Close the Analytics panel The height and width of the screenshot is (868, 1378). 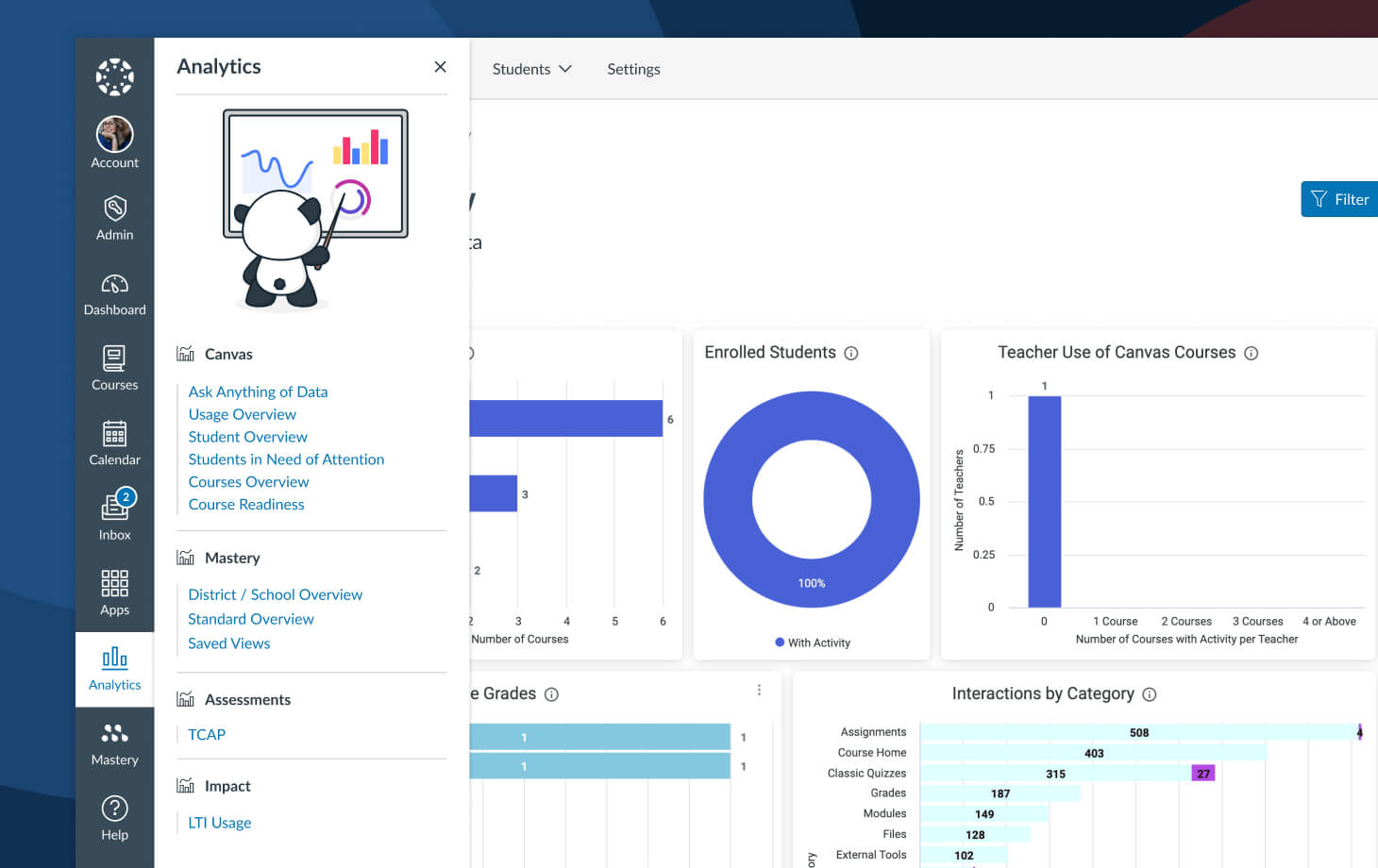pyautogui.click(x=440, y=67)
